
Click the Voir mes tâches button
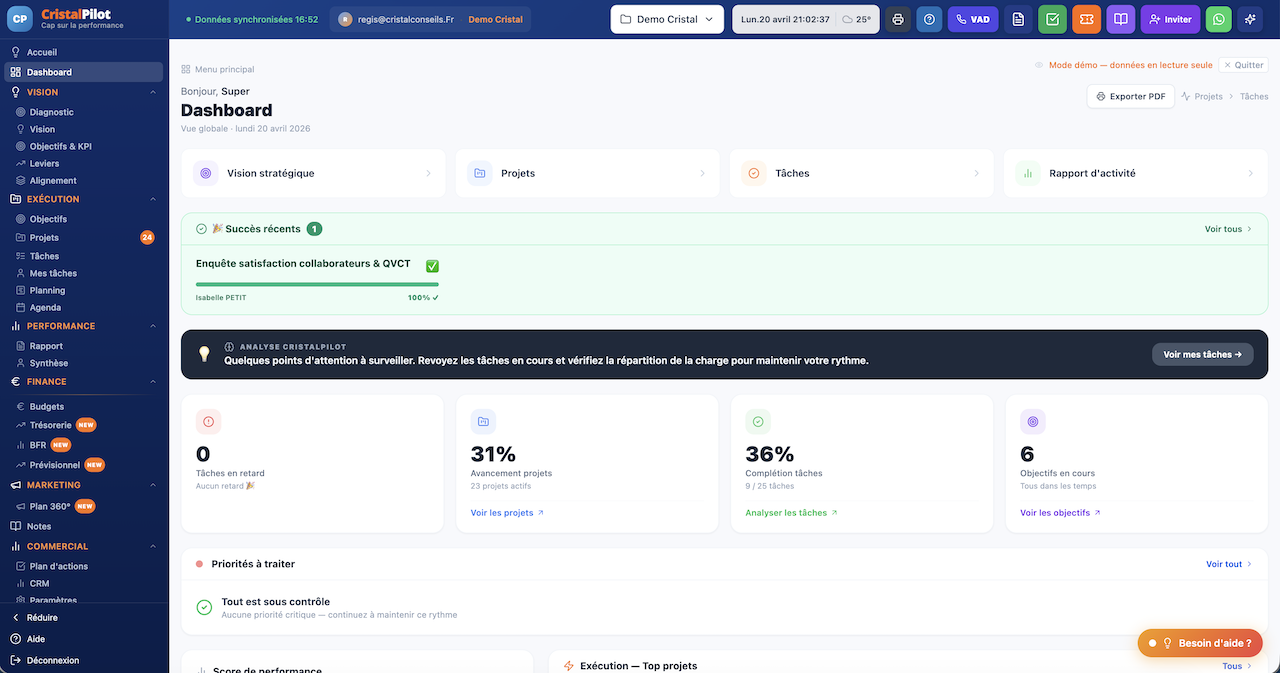[x=1202, y=354]
